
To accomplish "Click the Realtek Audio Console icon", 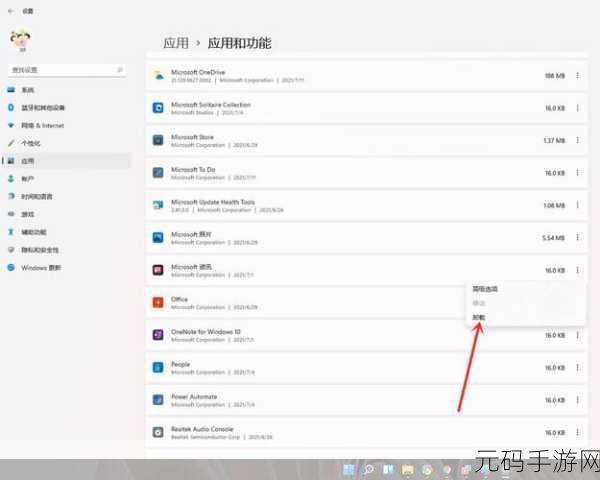I will [x=158, y=432].
